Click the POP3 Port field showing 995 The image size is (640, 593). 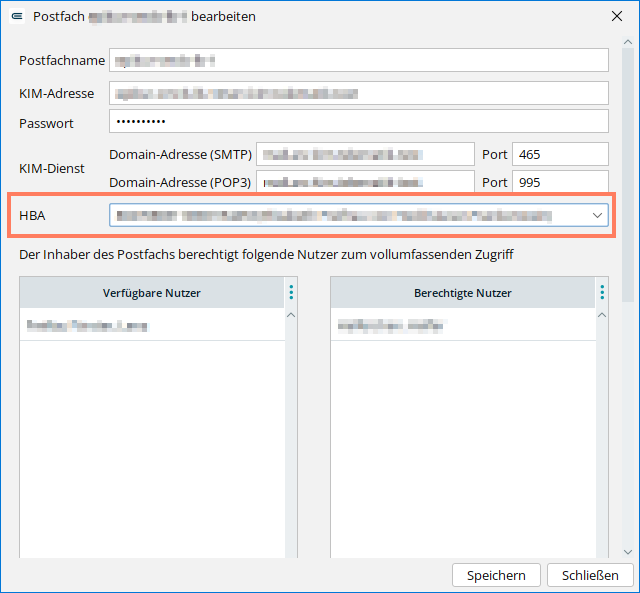(x=560, y=181)
